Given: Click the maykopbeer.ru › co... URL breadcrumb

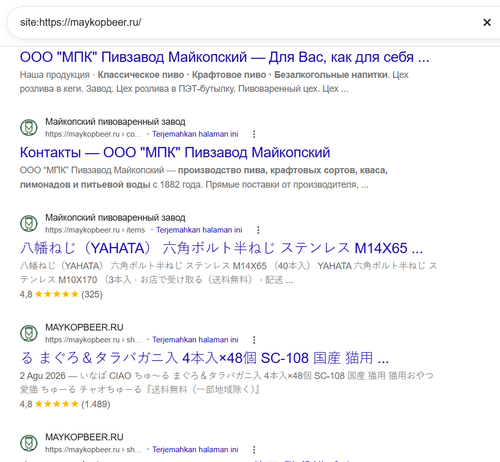Looking at the screenshot, I should [x=93, y=134].
